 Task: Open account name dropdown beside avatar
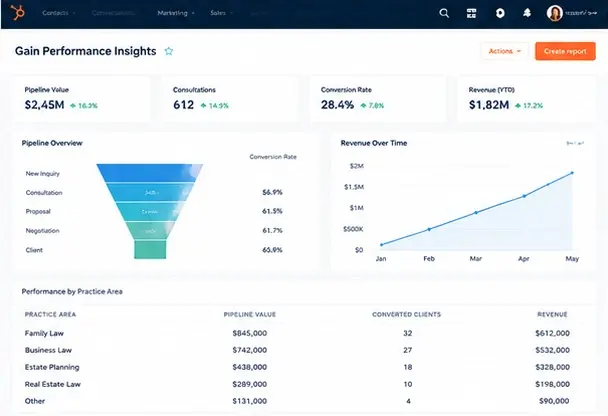pyautogui.click(x=581, y=13)
